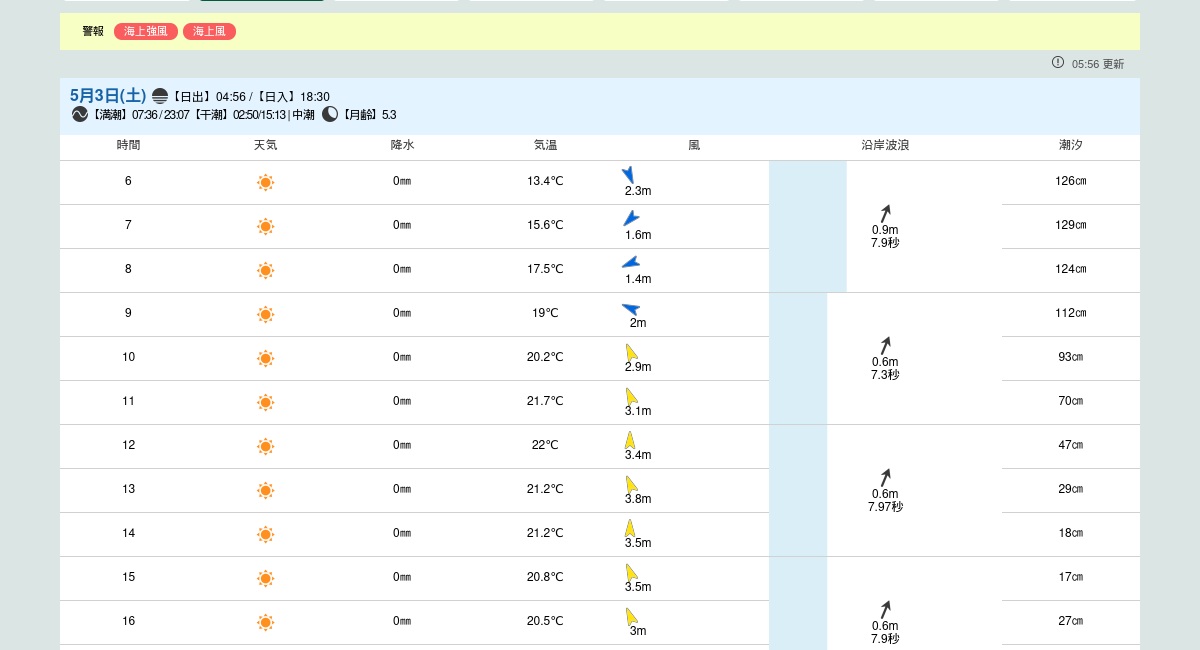Click the sunny weather icon for 12時
This screenshot has height=650, width=1200.
tap(265, 446)
